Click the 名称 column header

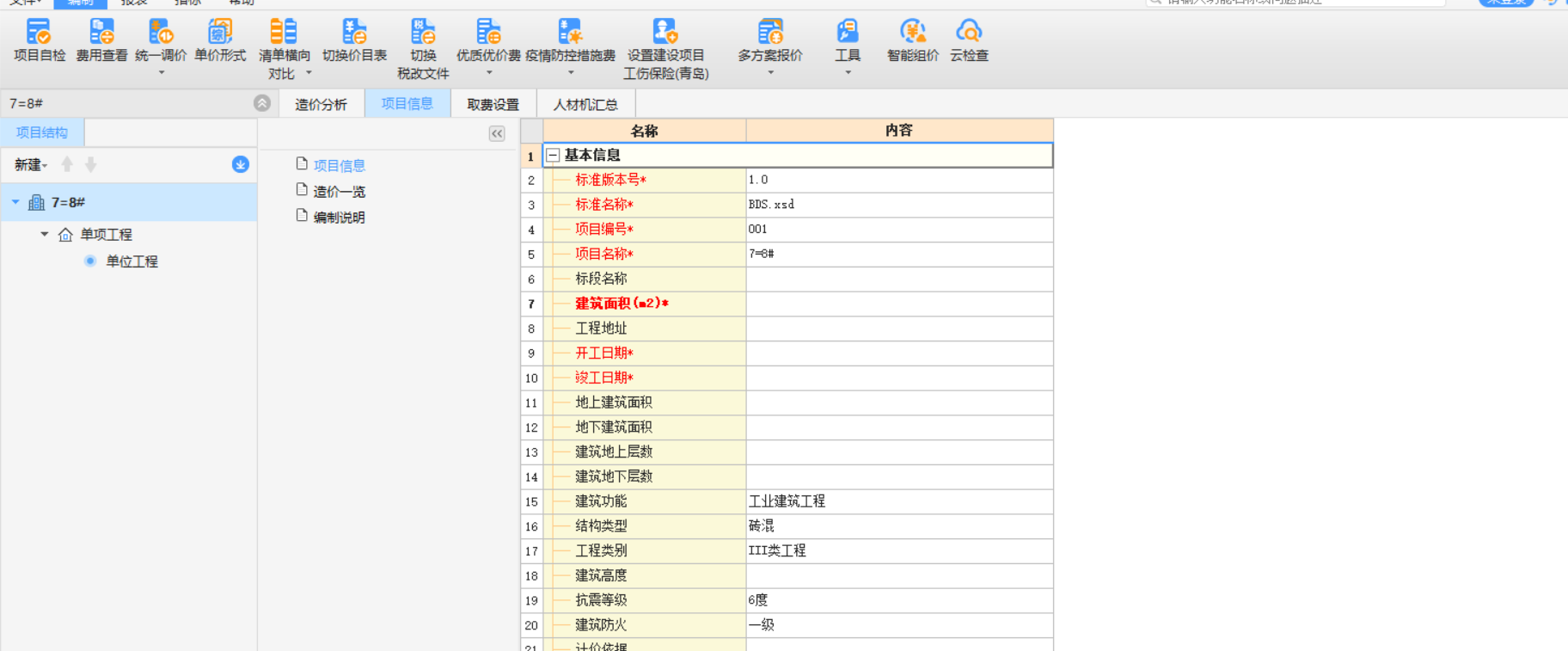645,131
